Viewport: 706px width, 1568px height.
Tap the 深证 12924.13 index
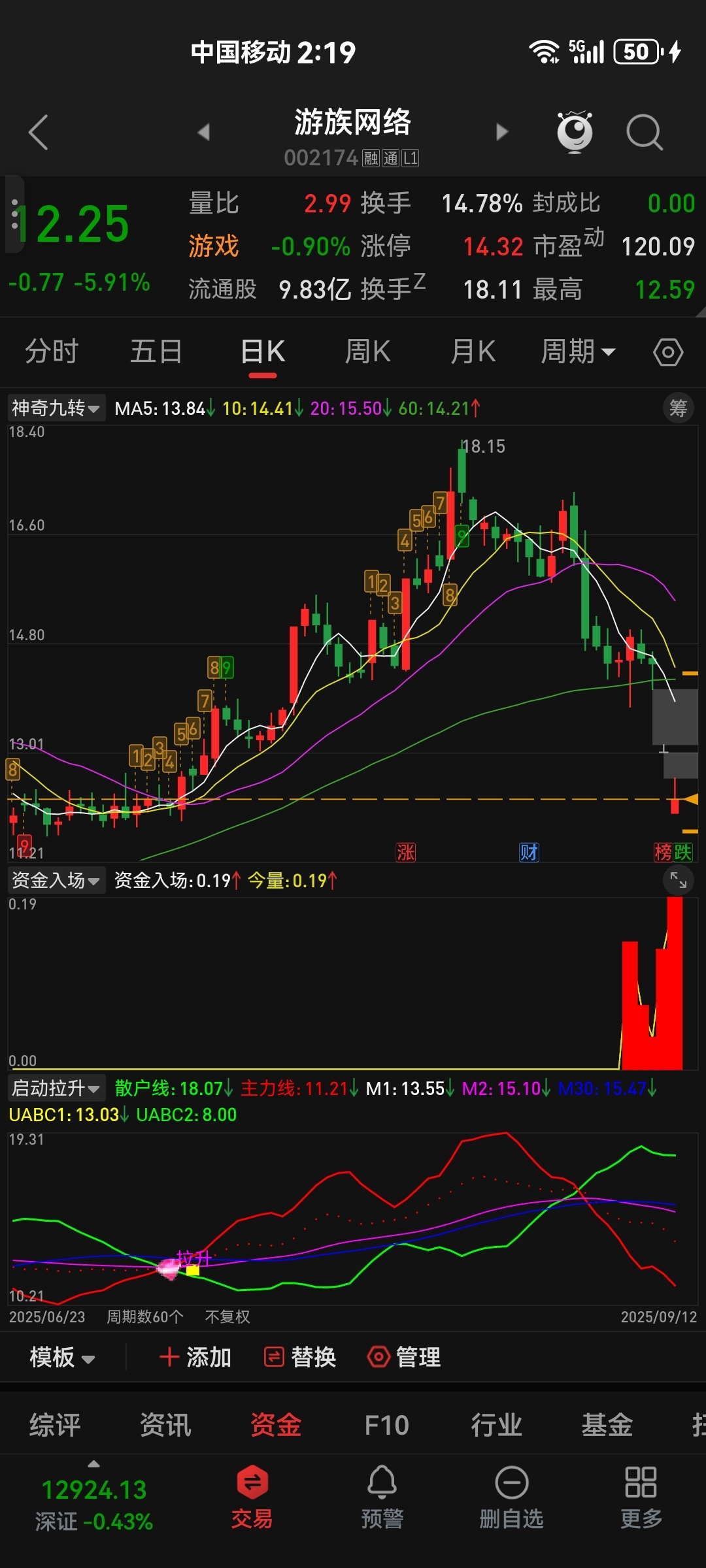(x=94, y=1505)
